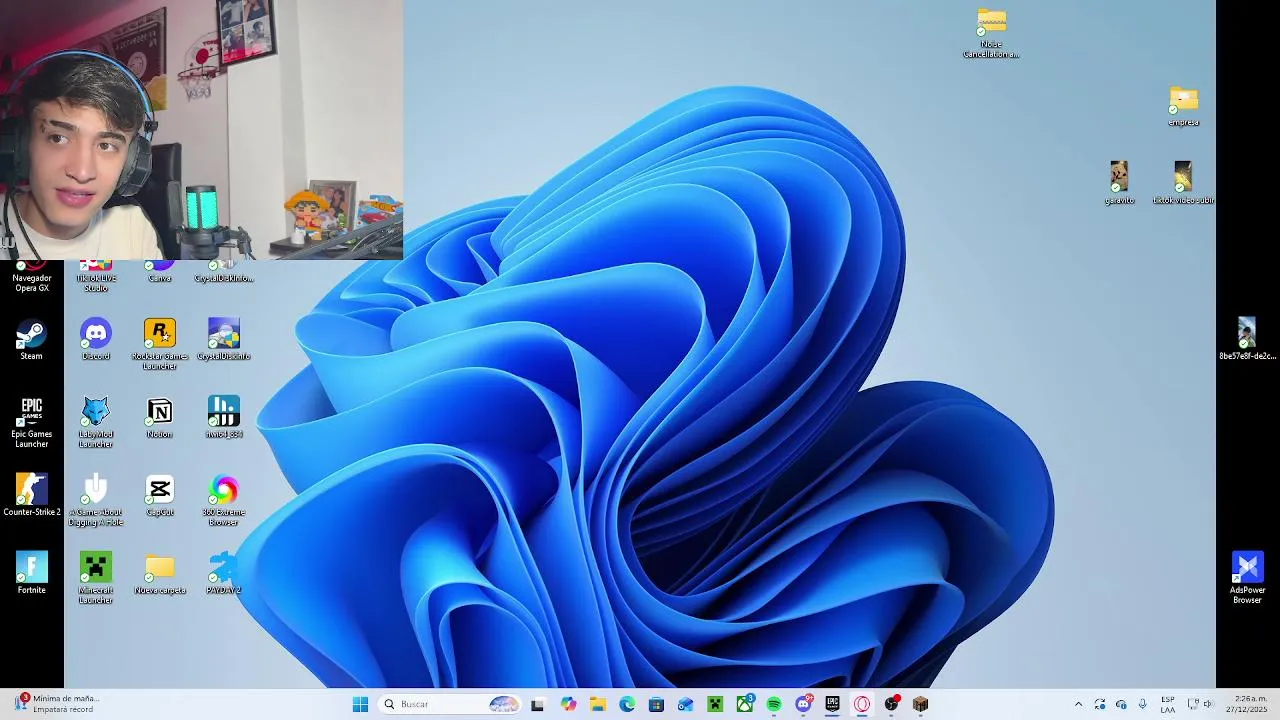Click the brown crate taskbar icon
The height and width of the screenshot is (720, 1280).
coord(920,704)
